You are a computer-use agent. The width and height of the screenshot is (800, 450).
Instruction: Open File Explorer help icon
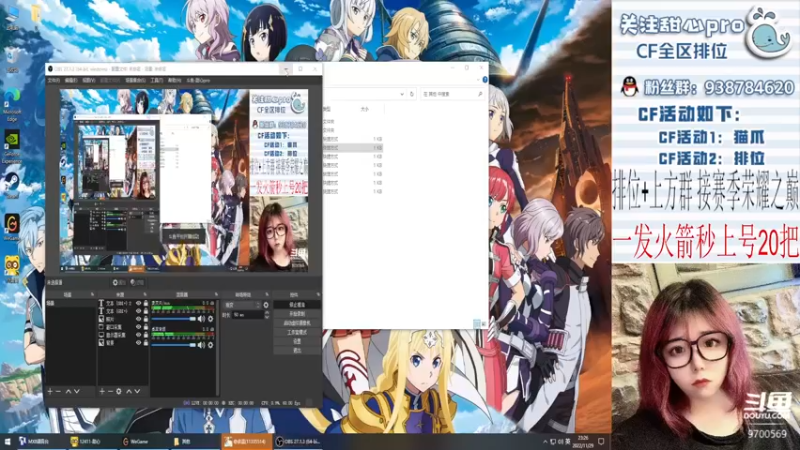(x=485, y=80)
